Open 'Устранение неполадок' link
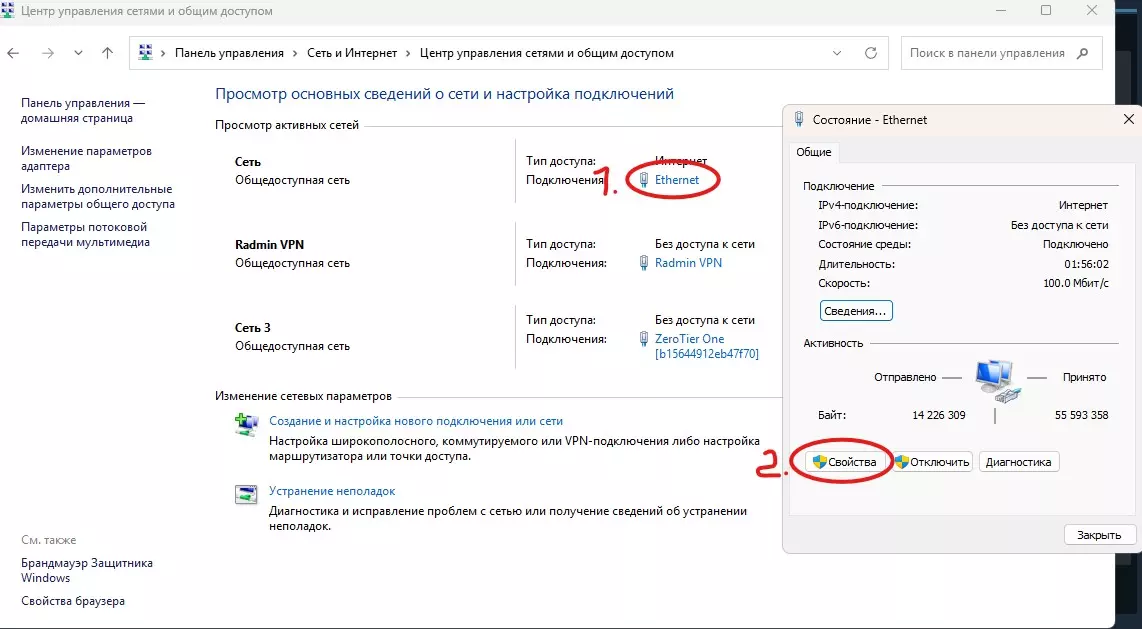 pos(332,491)
